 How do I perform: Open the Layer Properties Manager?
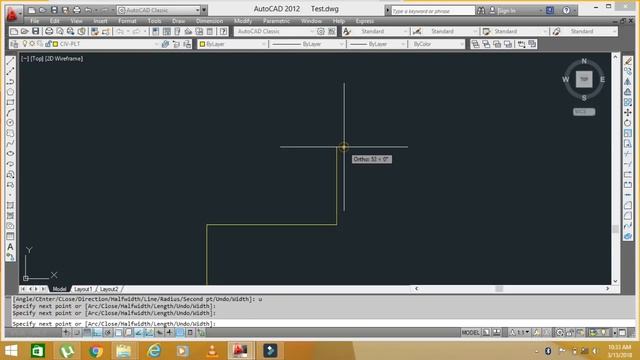14,44
